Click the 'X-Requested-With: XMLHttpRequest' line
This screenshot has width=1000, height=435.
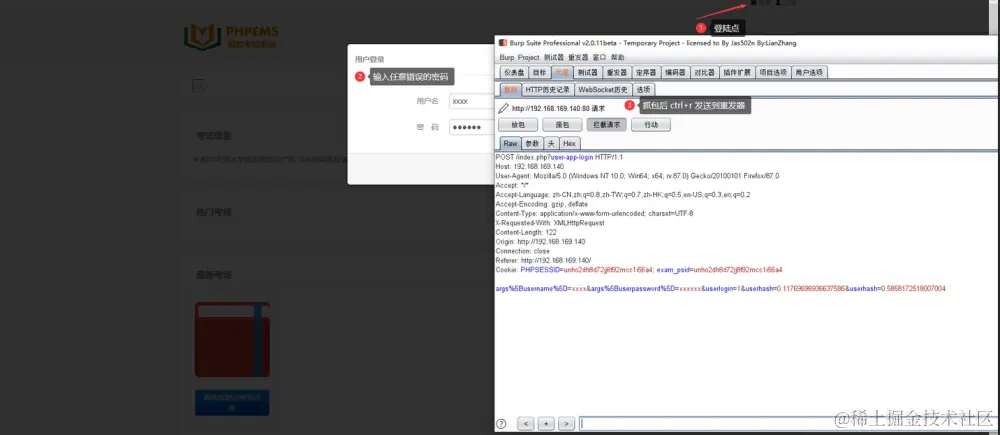(550, 223)
